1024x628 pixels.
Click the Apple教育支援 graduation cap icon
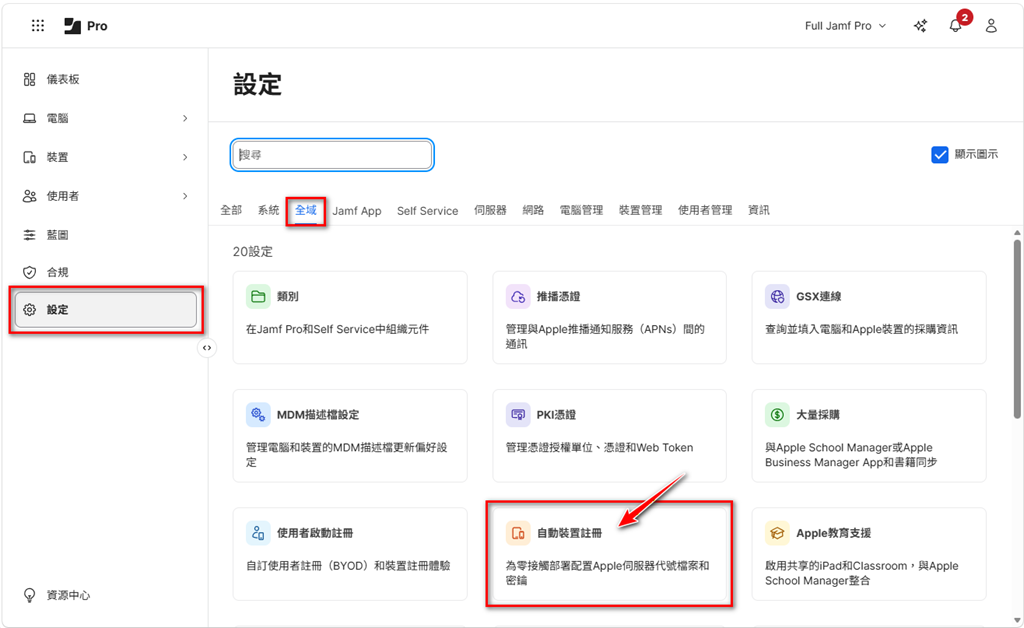777,533
